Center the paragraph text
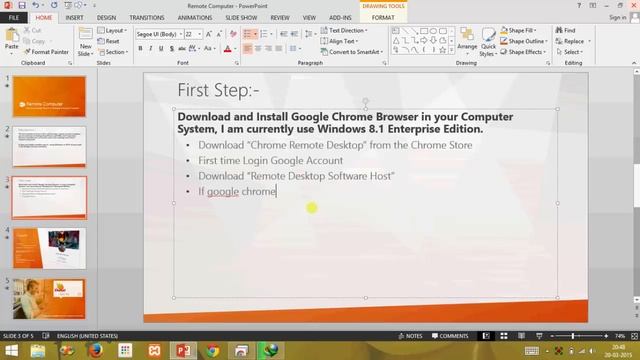Image resolution: width=640 pixels, height=360 pixels. tap(258, 49)
